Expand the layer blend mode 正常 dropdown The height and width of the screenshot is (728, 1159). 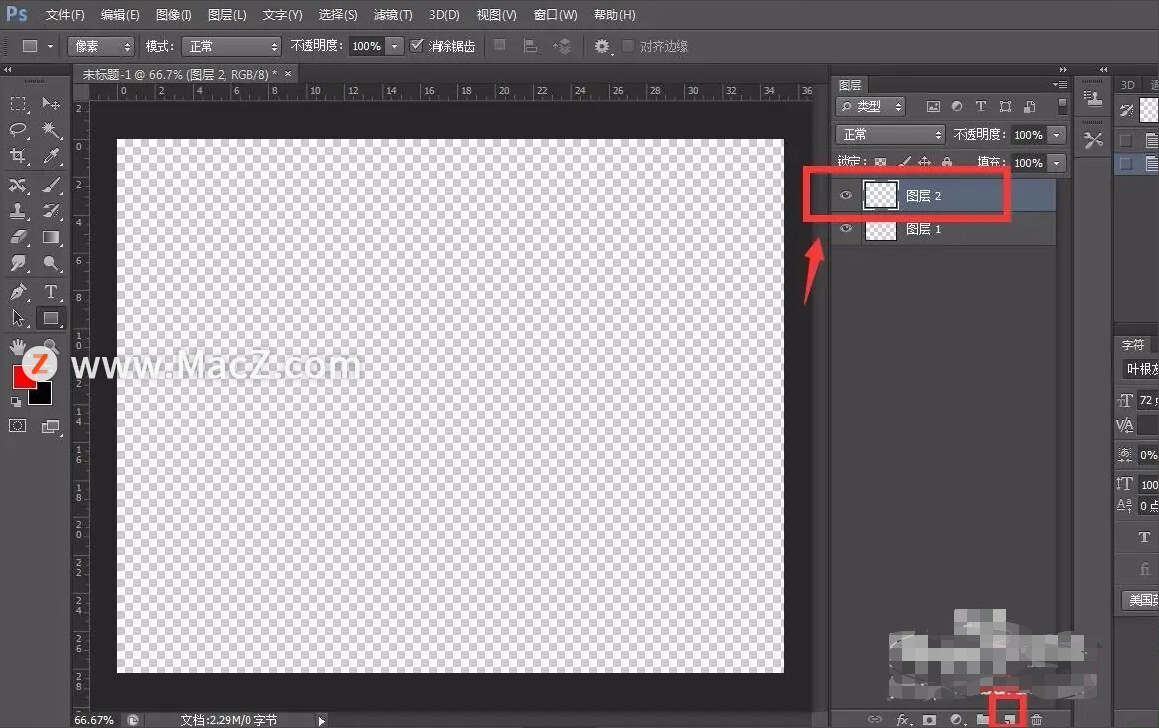(x=890, y=135)
